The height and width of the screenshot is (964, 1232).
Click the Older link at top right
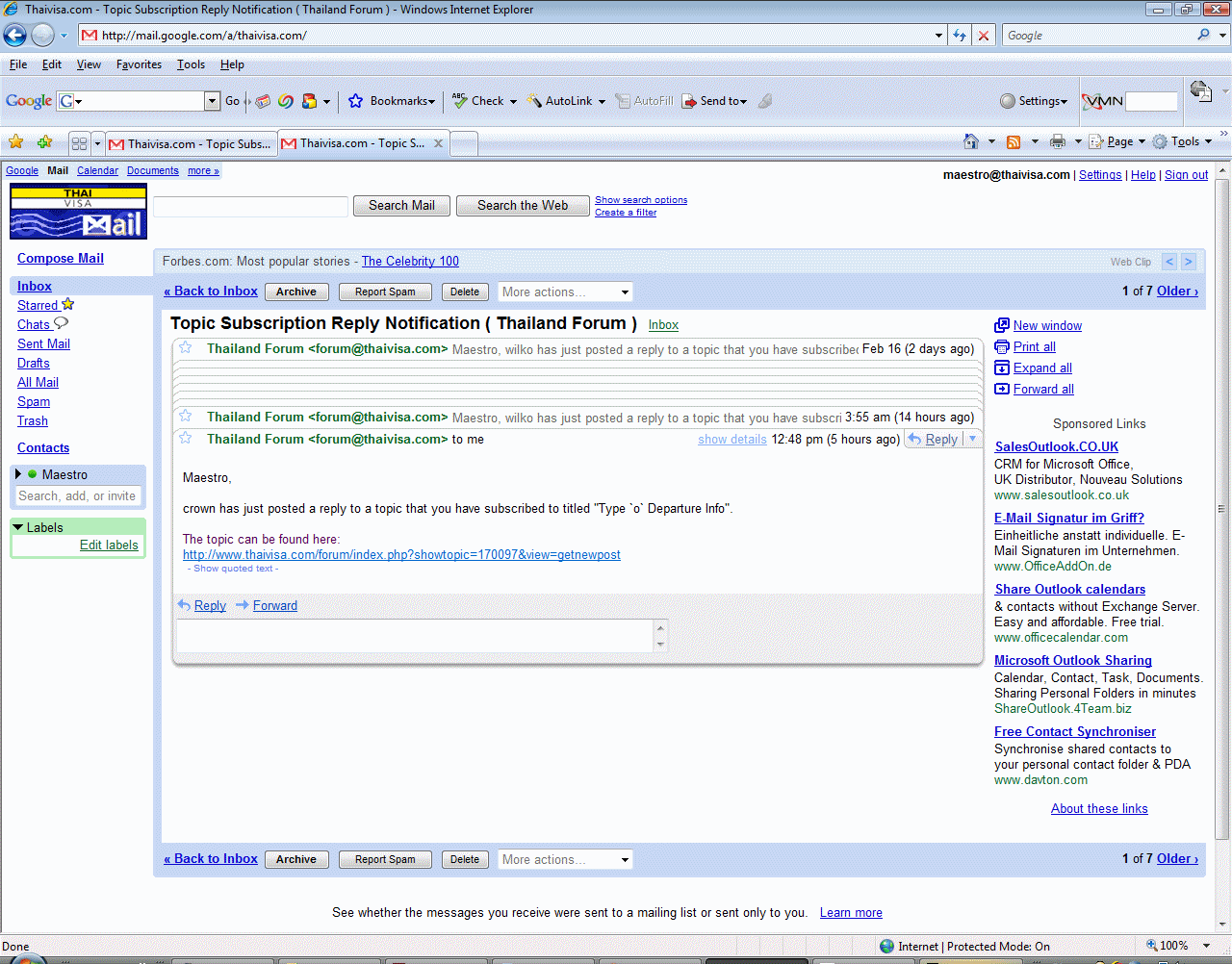[1177, 291]
